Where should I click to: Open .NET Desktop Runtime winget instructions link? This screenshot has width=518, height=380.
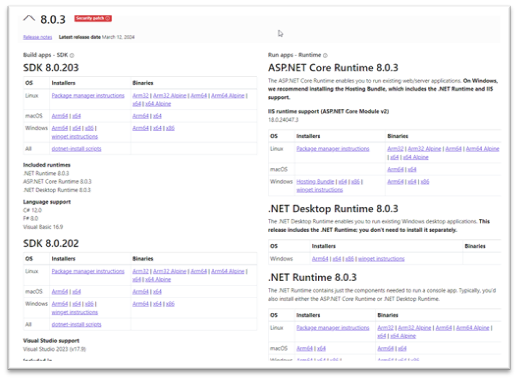(x=381, y=259)
